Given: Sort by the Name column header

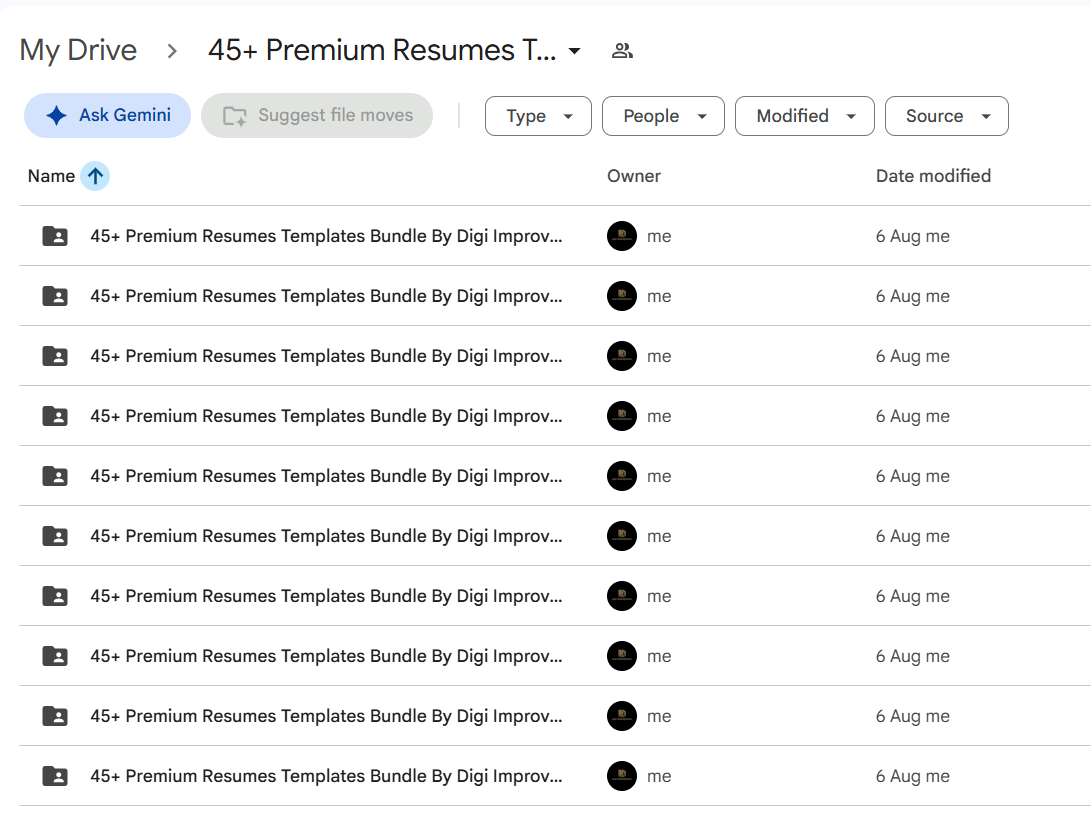Looking at the screenshot, I should (x=51, y=176).
